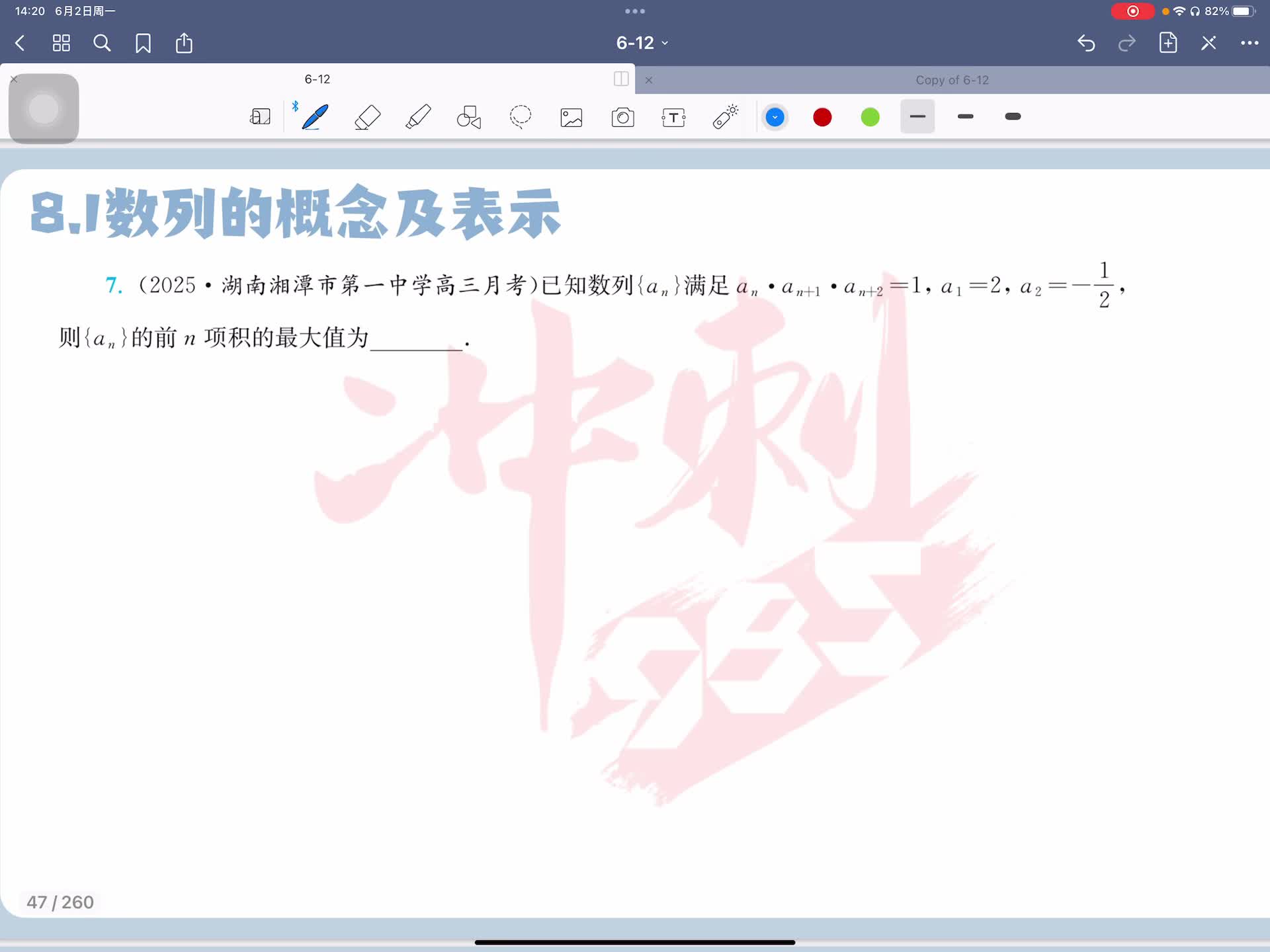Toggle the zoom window tool
Image resolution: width=1270 pixels, height=952 pixels.
[260, 117]
